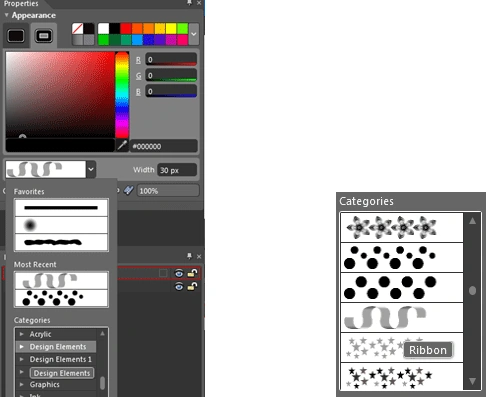Click inside the color picker gradient square
The height and width of the screenshot is (397, 486).
(x=60, y=95)
